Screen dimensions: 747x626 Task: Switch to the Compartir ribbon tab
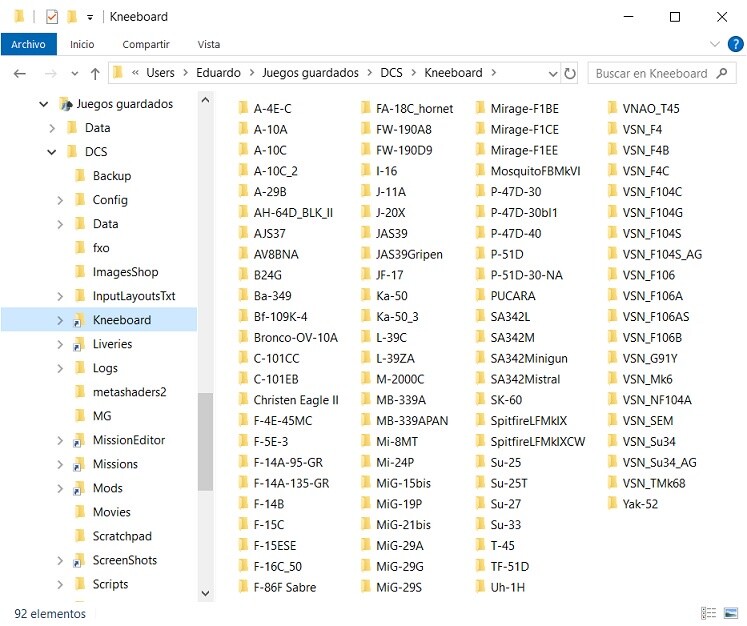(146, 44)
